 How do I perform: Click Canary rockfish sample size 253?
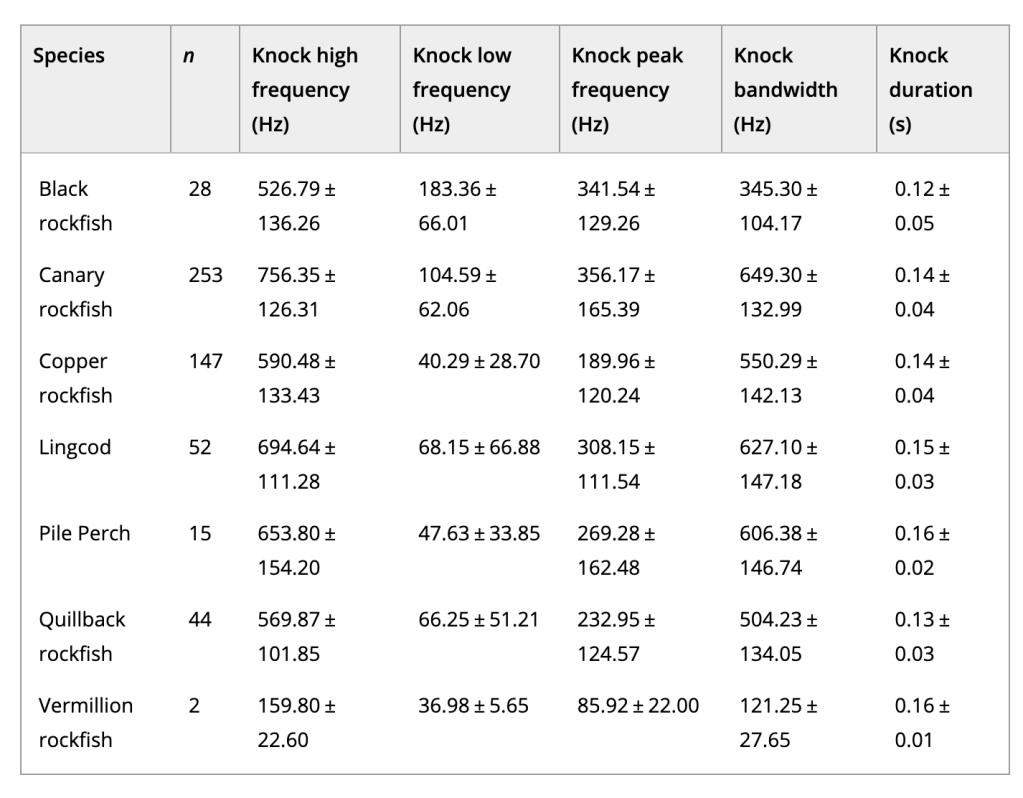(x=206, y=275)
